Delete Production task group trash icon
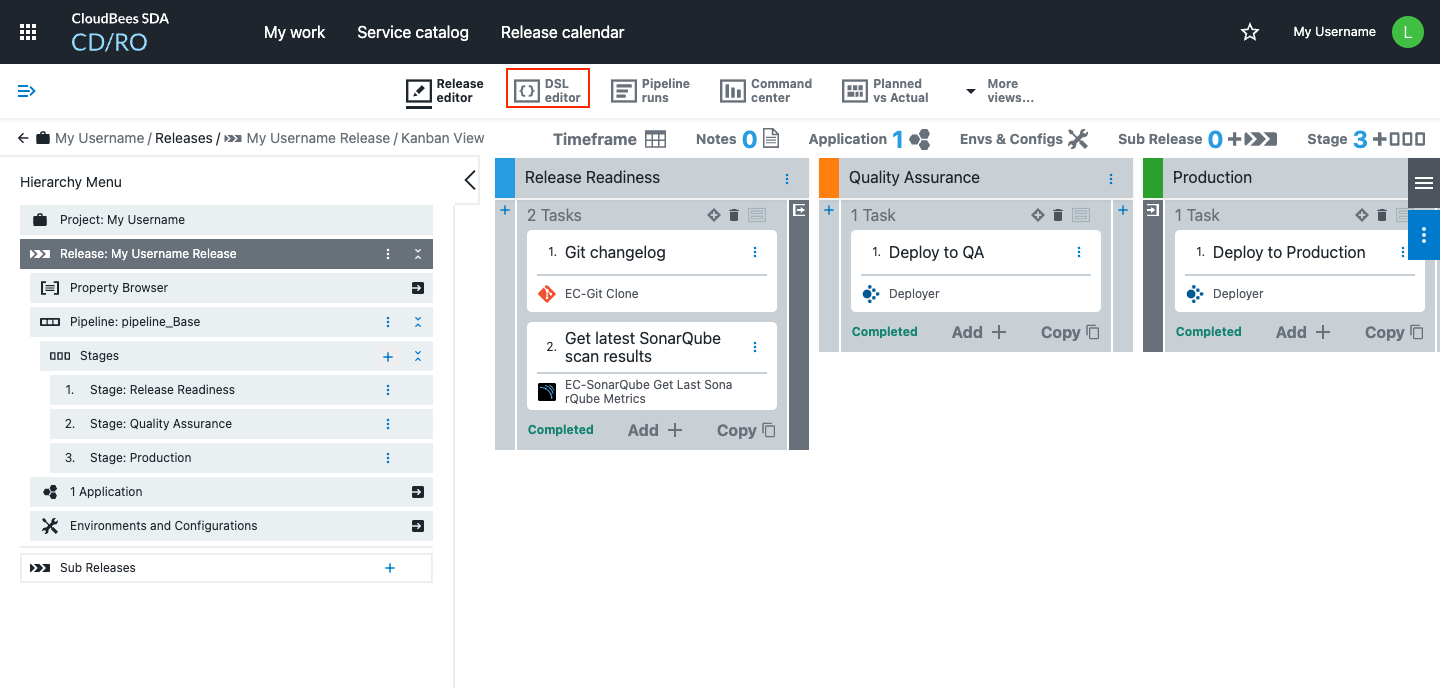Viewport: 1440px width, 691px height. pos(1382,215)
